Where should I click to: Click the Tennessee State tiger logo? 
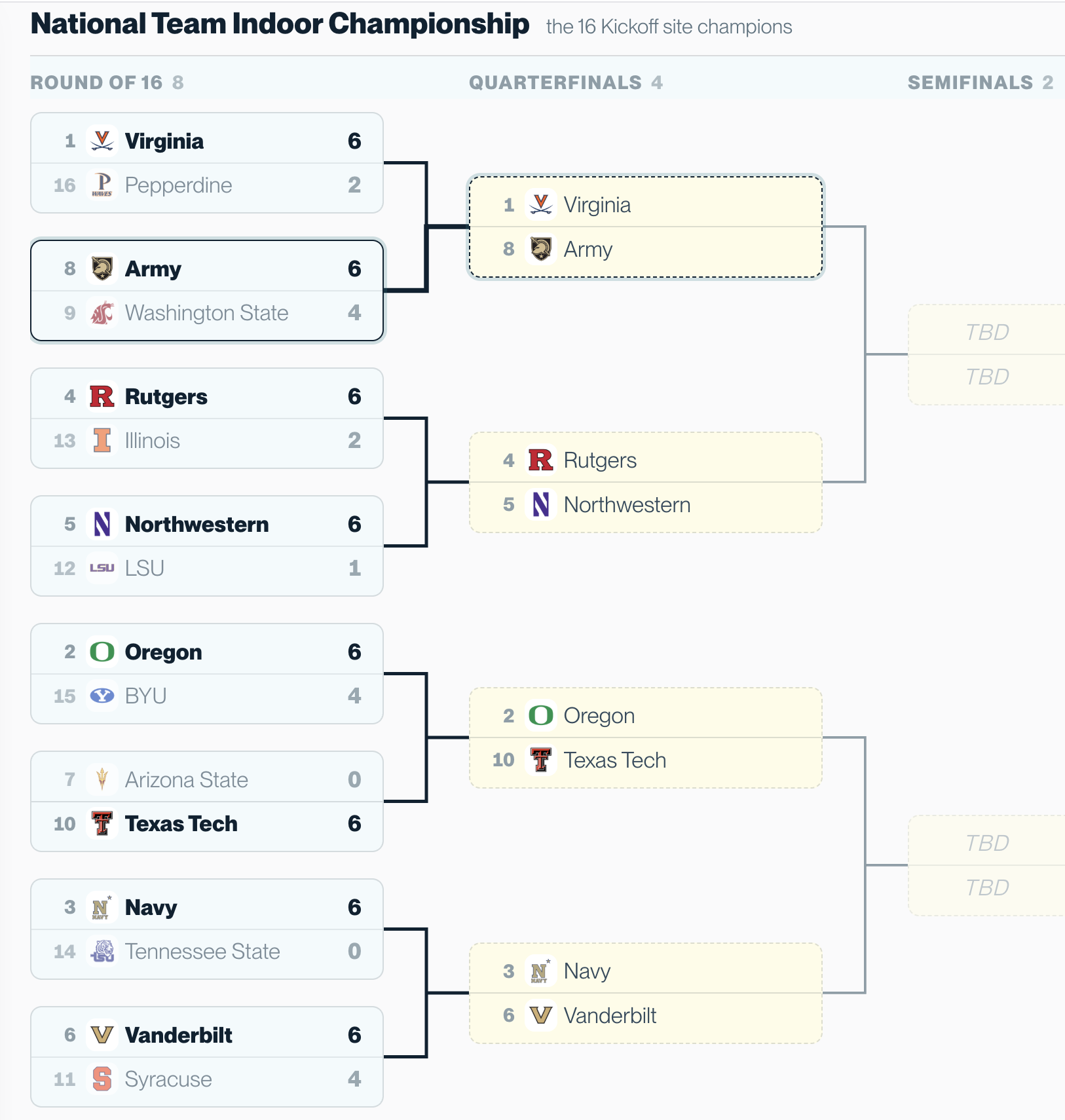(x=102, y=951)
